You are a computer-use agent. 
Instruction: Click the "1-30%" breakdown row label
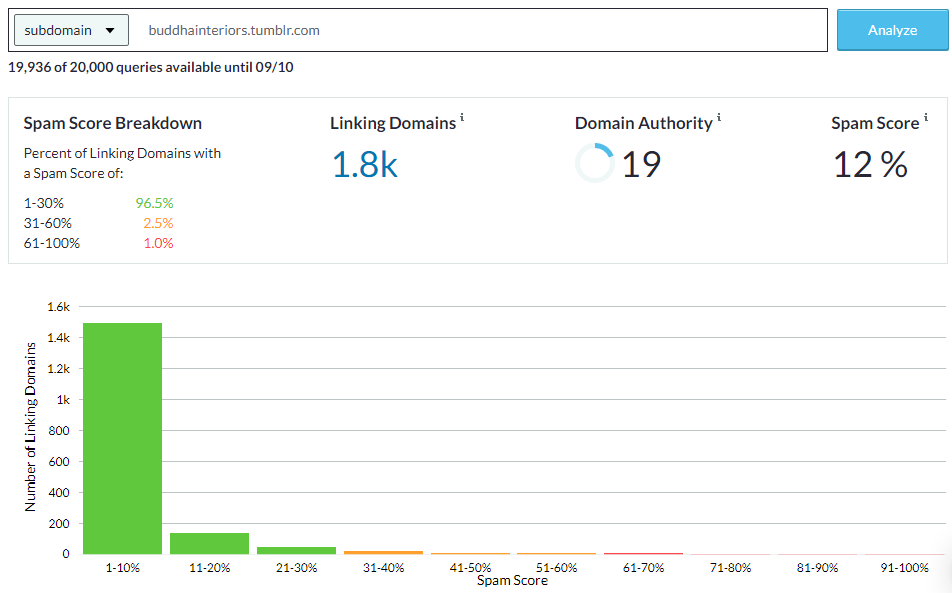pos(44,203)
